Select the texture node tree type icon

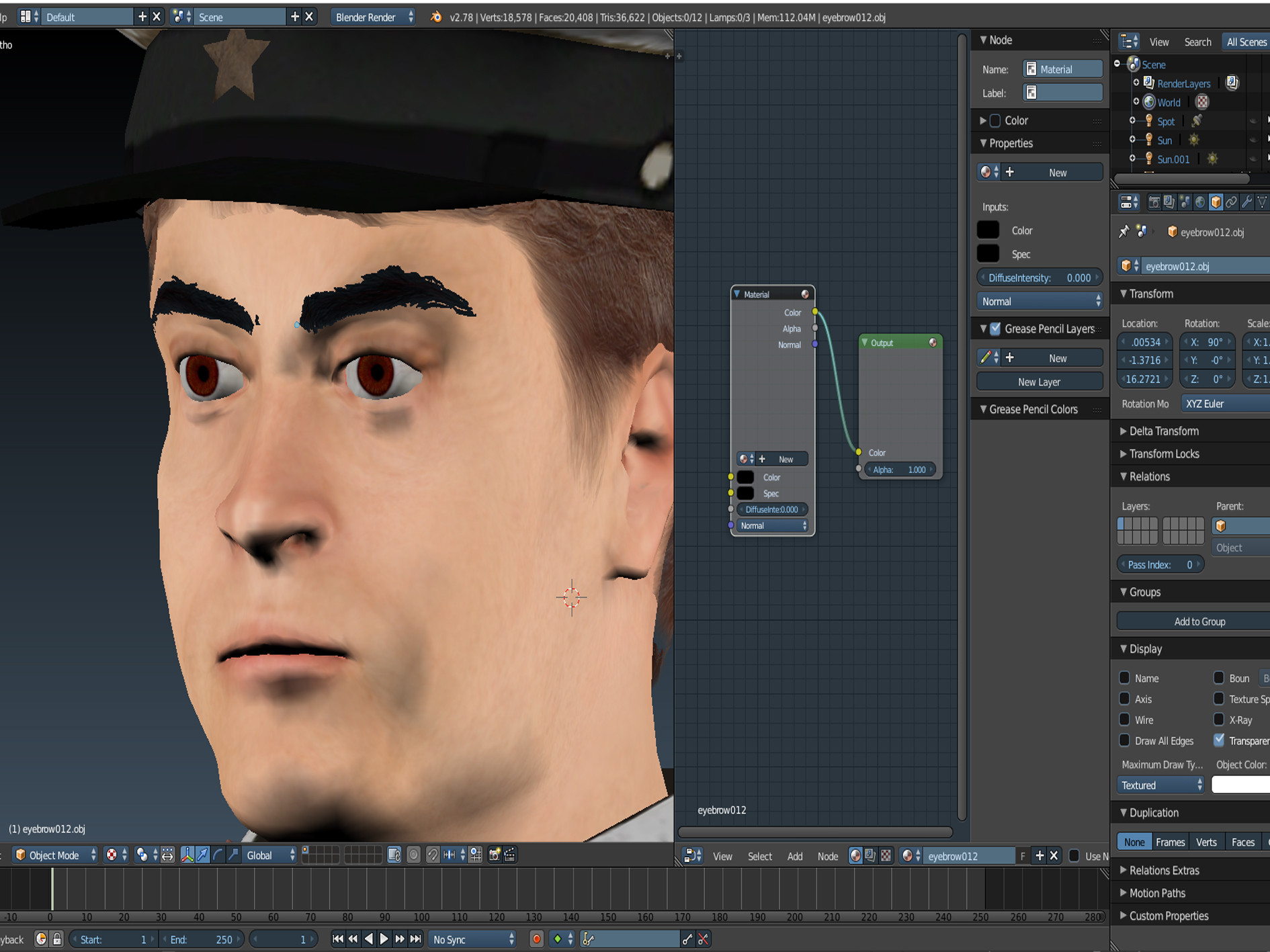point(886,855)
